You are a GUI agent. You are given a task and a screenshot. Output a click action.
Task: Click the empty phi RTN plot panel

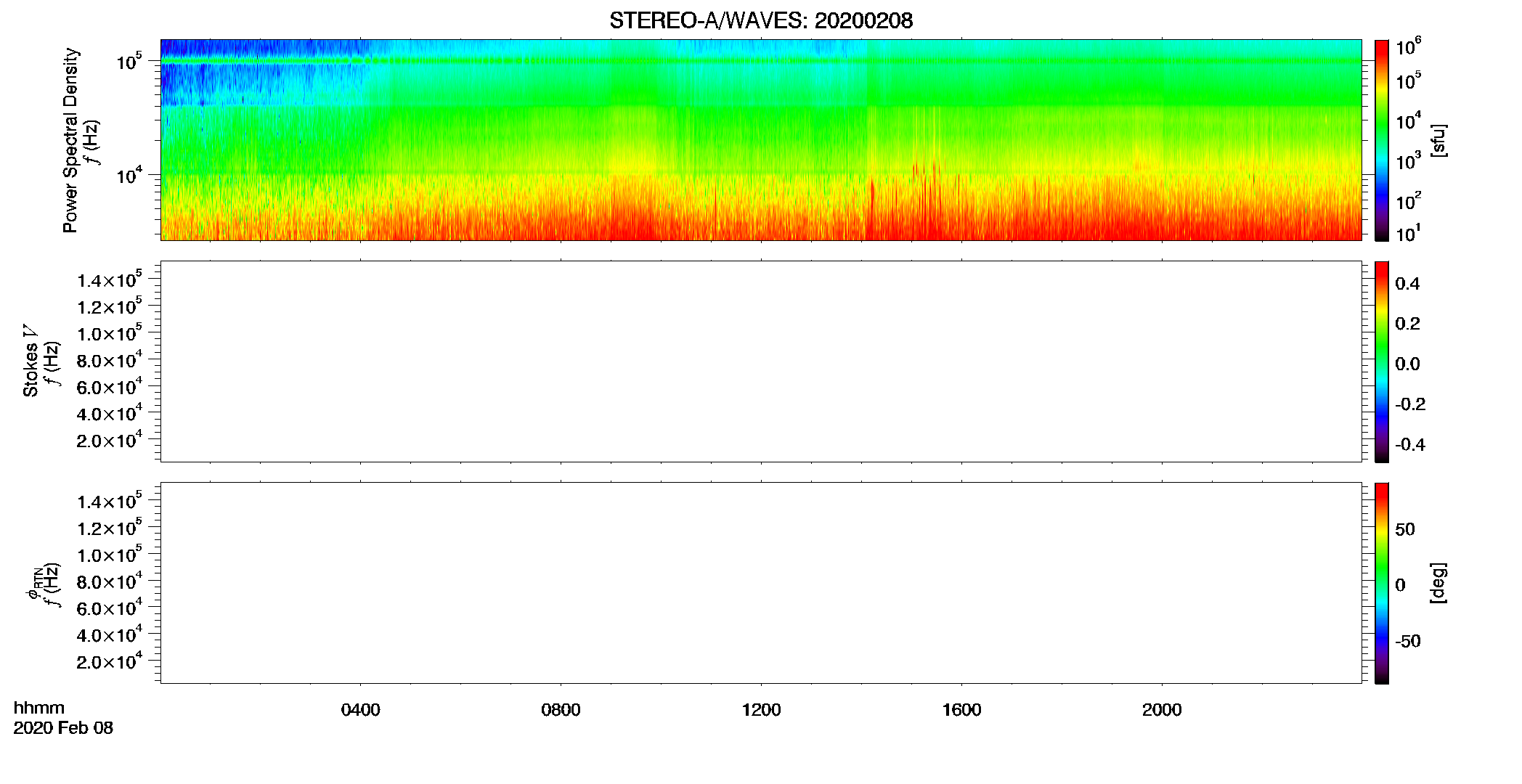tap(761, 583)
